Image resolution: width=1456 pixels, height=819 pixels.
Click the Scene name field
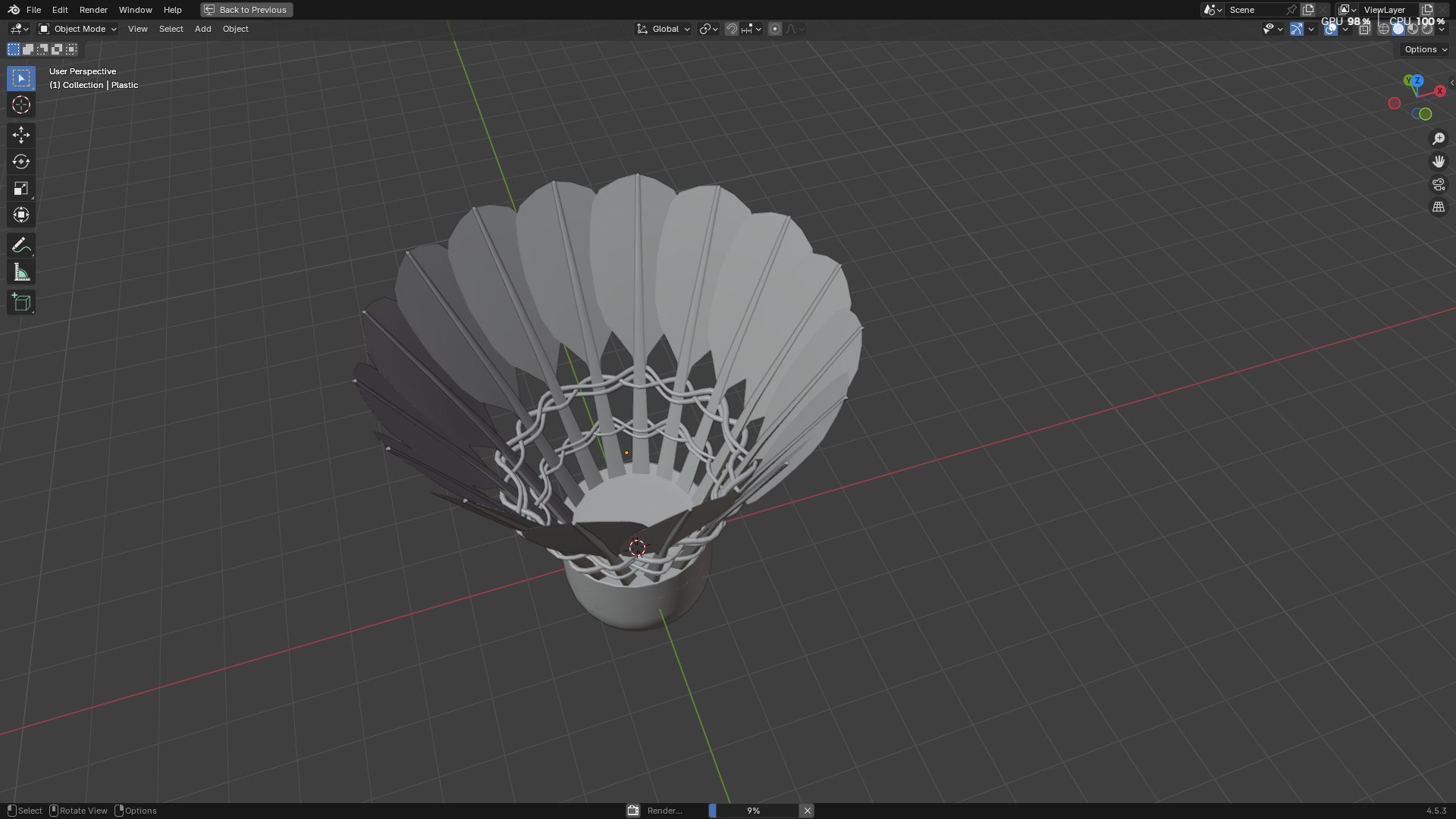click(1255, 10)
